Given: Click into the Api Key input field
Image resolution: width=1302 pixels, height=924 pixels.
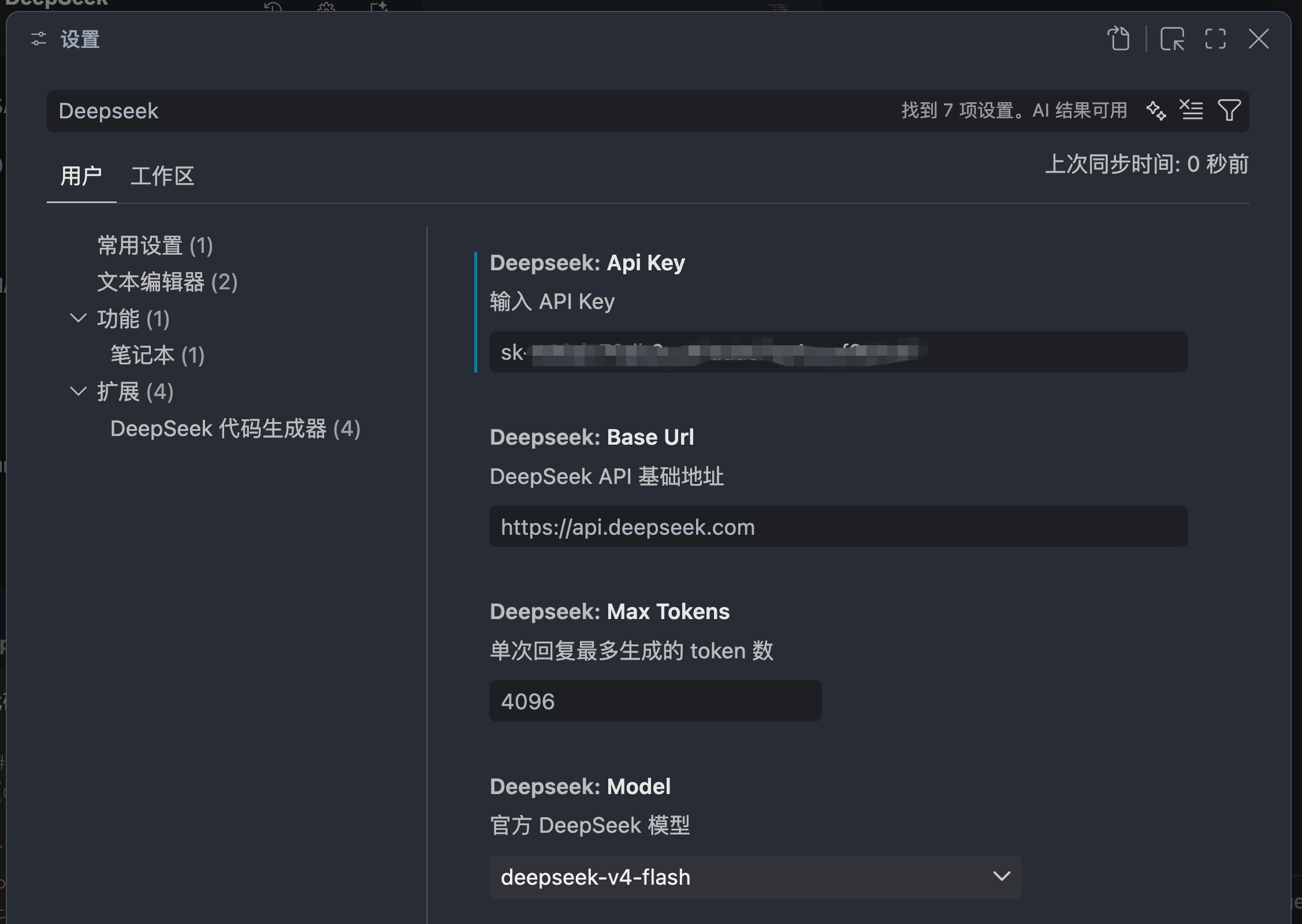Looking at the screenshot, I should click(838, 352).
